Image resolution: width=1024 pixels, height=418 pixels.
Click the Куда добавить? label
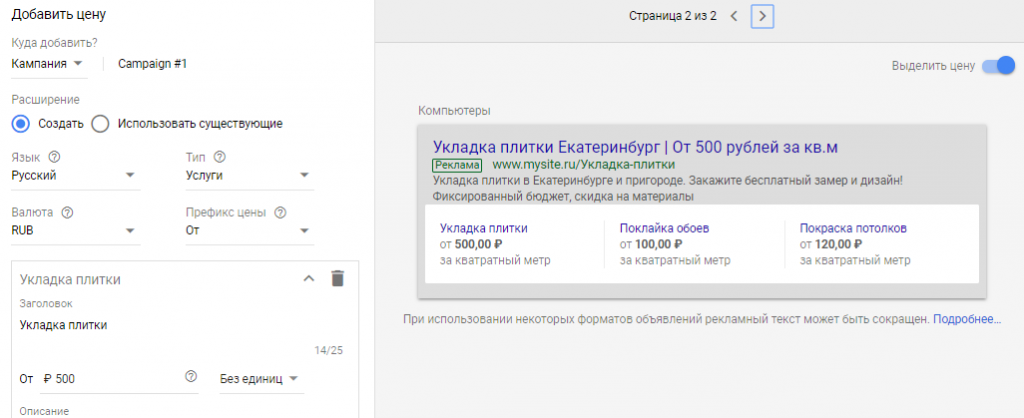[x=55, y=42]
